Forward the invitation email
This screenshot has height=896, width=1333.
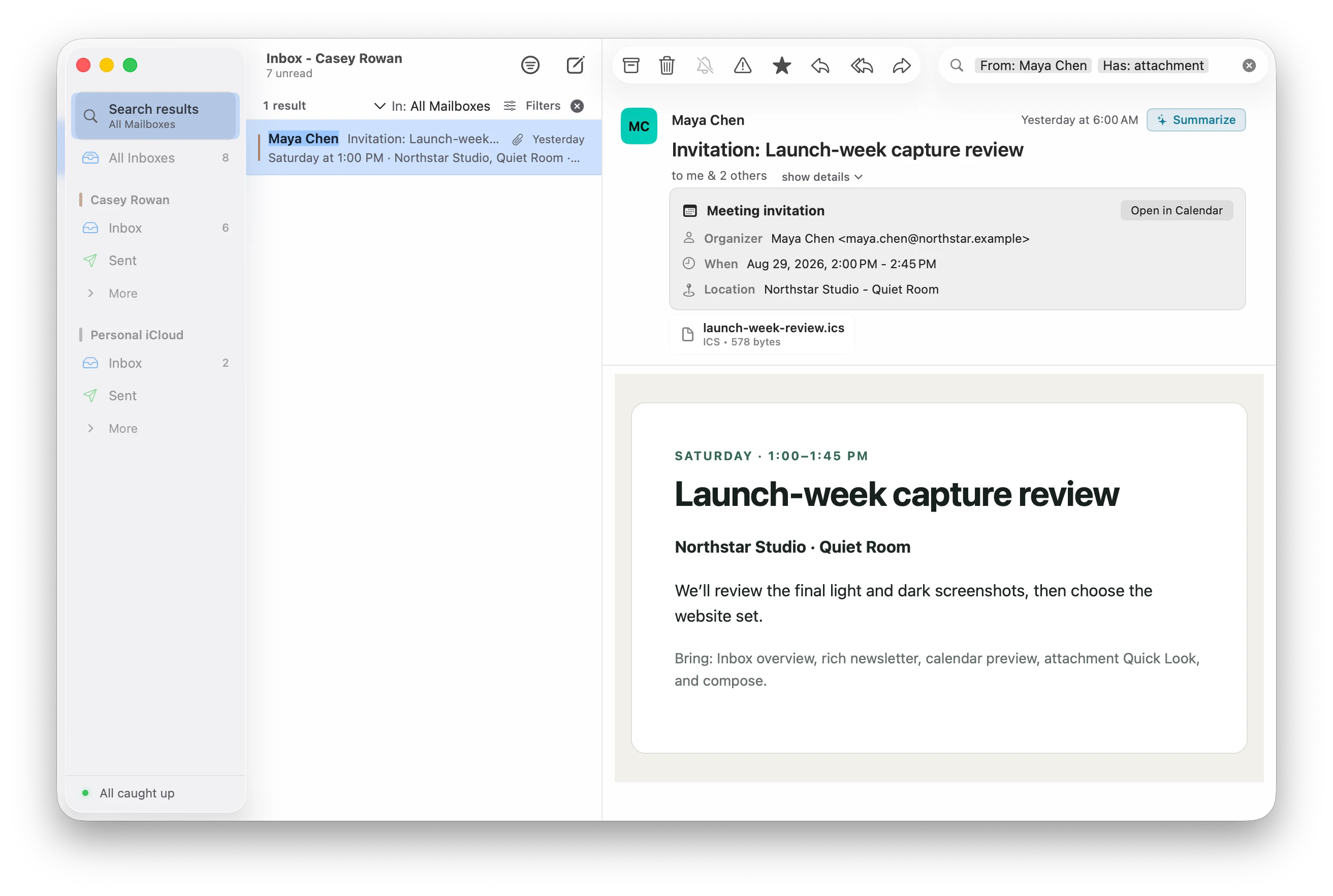tap(901, 66)
